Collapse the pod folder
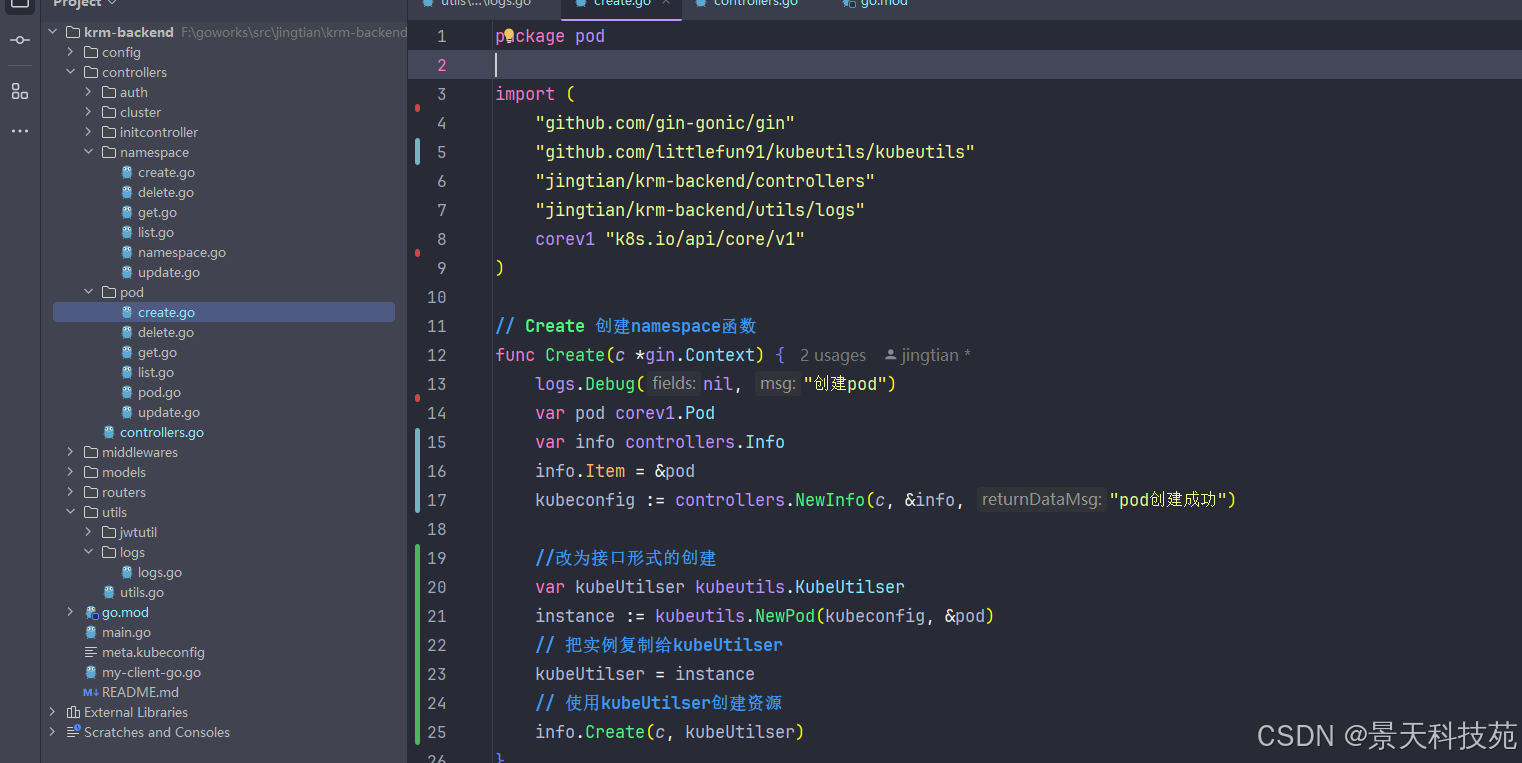Viewport: 1522px width, 763px height. coord(88,292)
